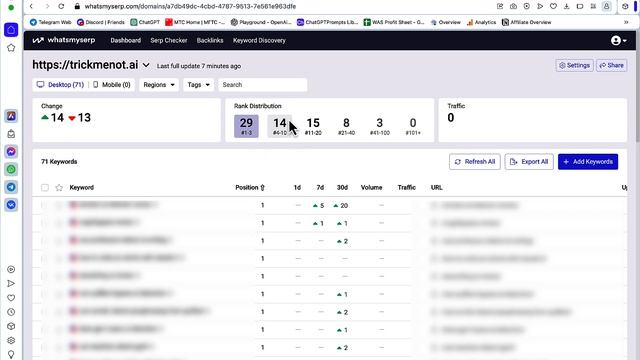Open the Telegram Web bookmark
This screenshot has width=640, height=360.
point(51,22)
